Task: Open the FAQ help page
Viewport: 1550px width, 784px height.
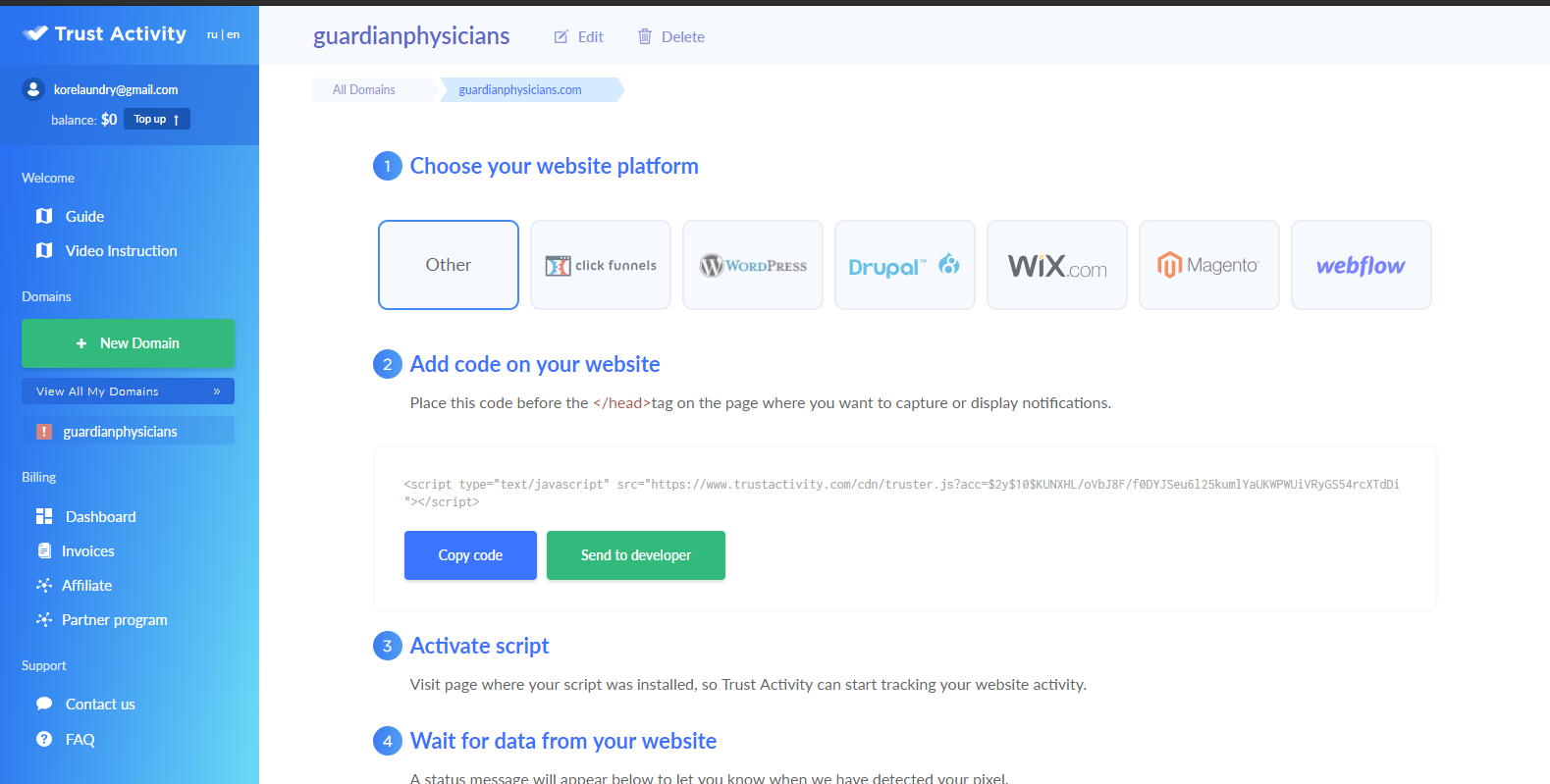Action: (x=80, y=740)
